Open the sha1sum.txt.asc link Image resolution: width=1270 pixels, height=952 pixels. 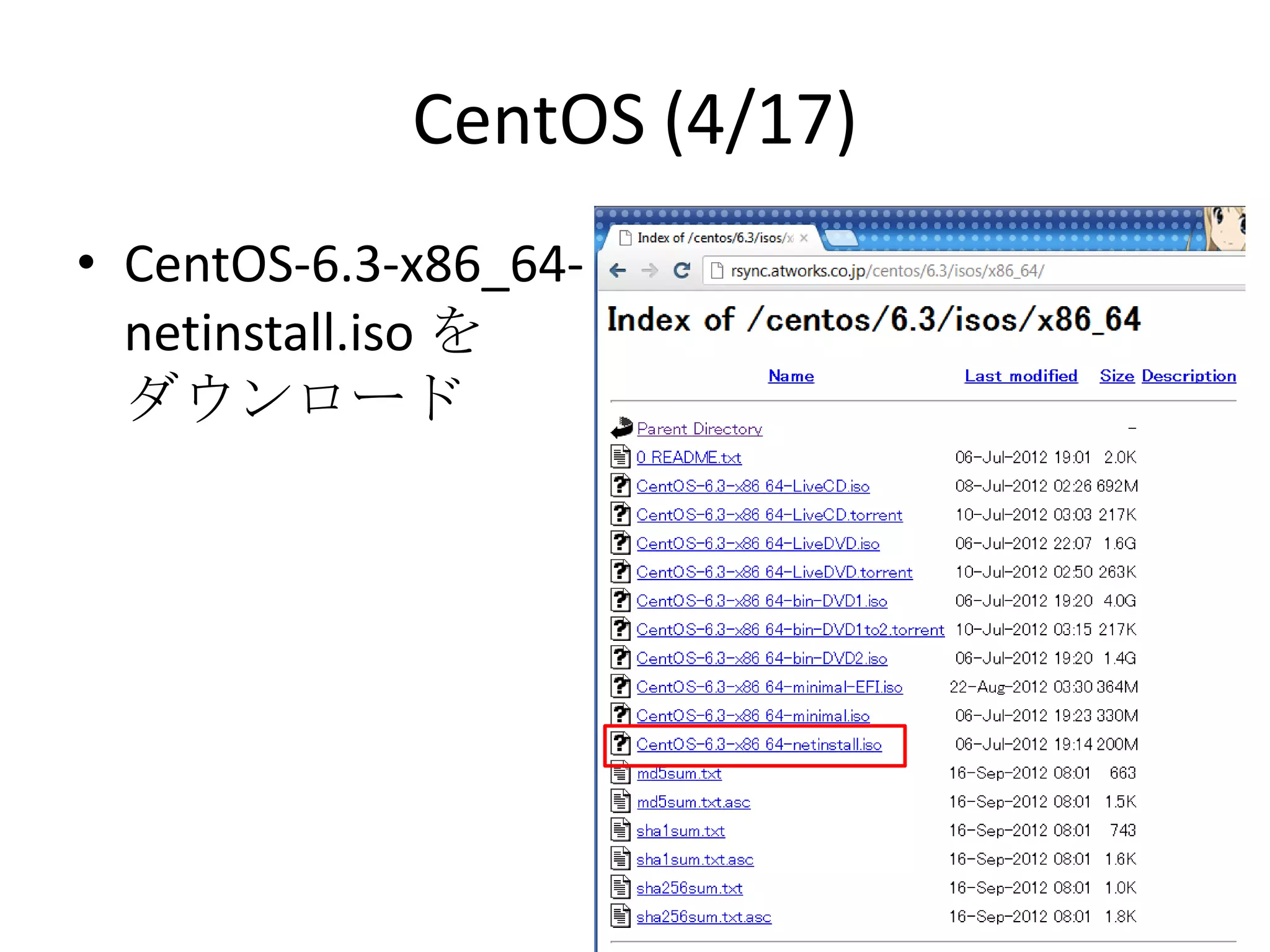(x=695, y=860)
